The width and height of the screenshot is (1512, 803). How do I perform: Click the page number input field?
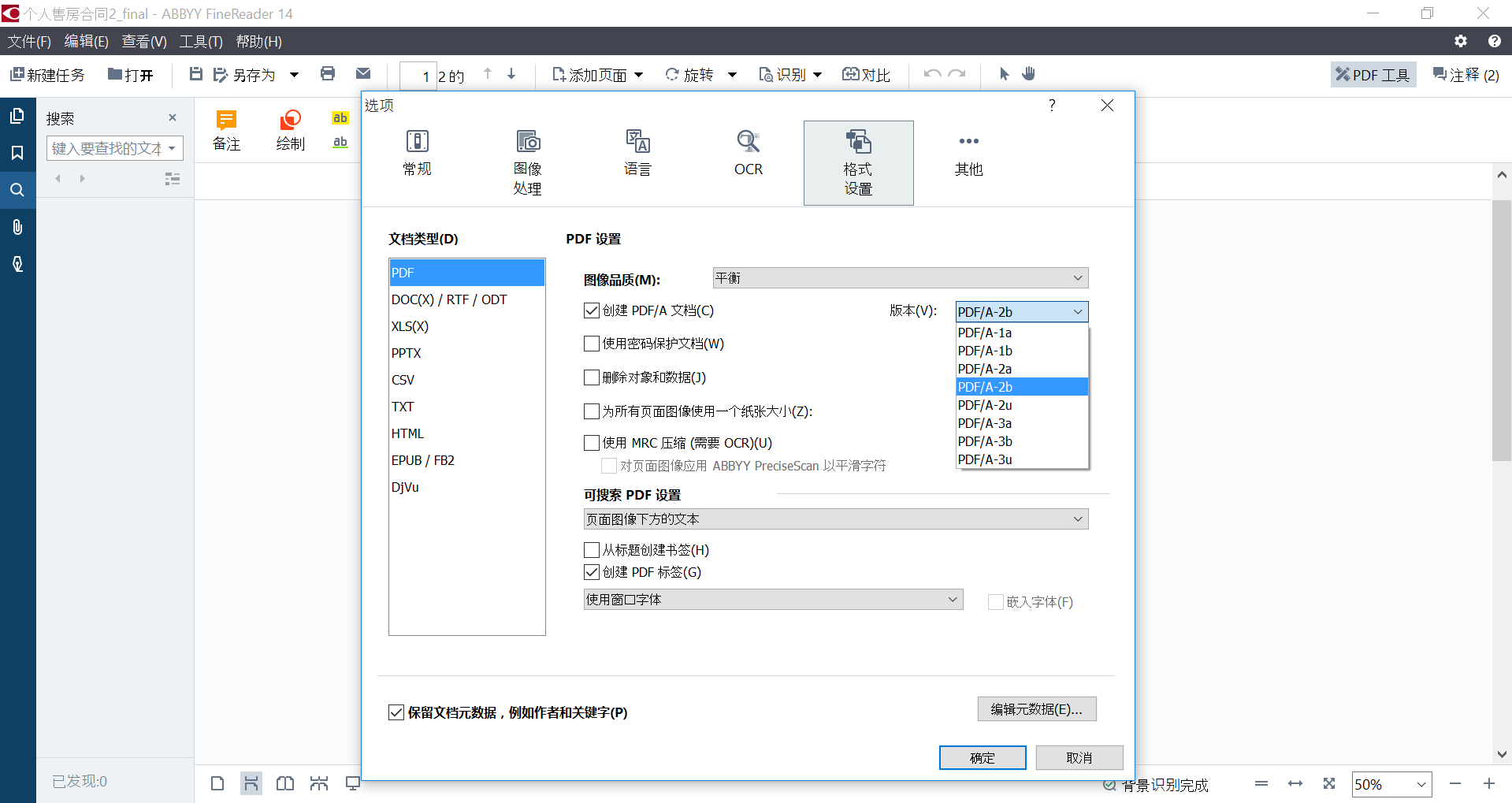pyautogui.click(x=418, y=76)
